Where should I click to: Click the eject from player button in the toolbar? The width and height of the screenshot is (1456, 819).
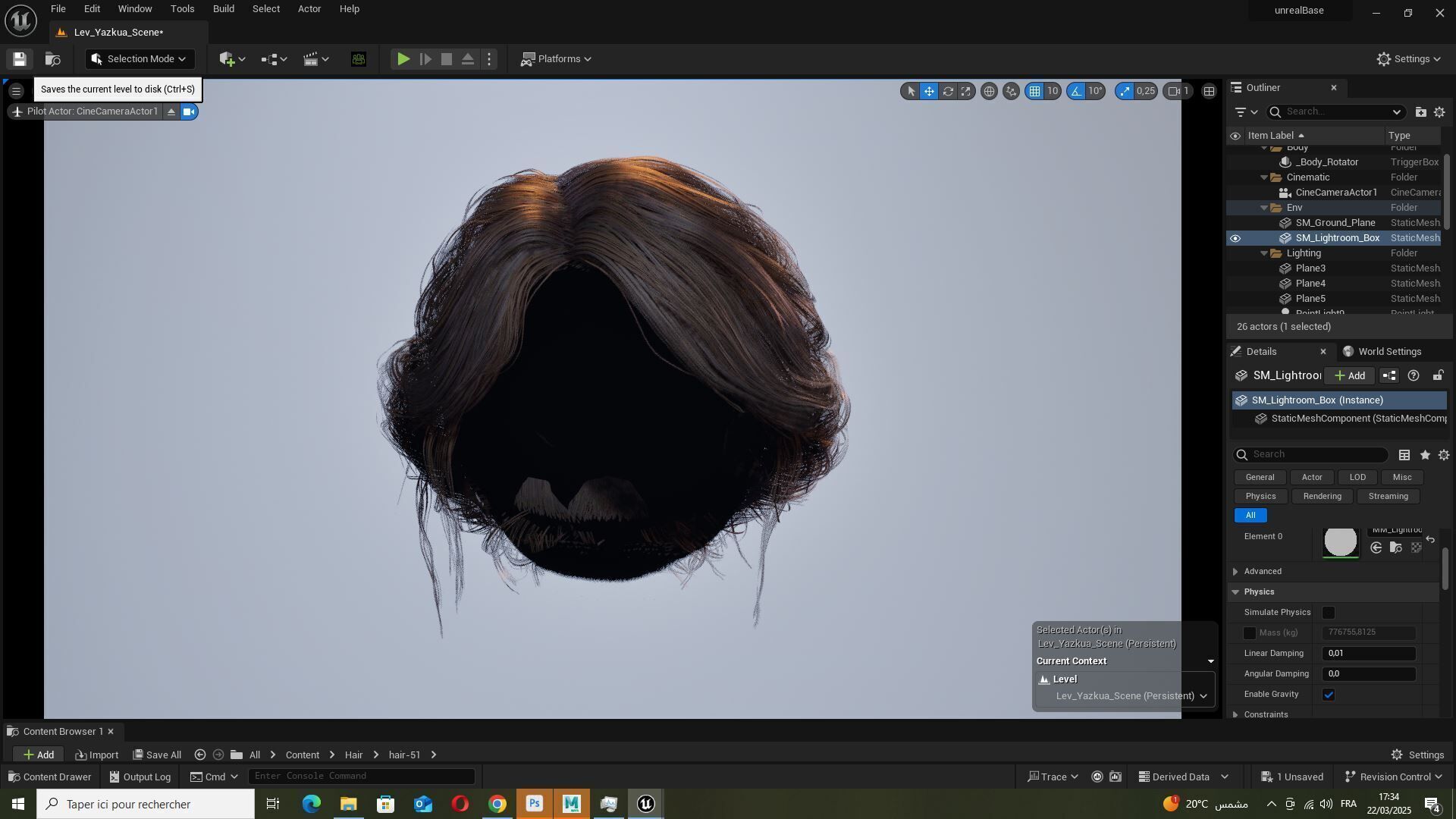(x=468, y=59)
